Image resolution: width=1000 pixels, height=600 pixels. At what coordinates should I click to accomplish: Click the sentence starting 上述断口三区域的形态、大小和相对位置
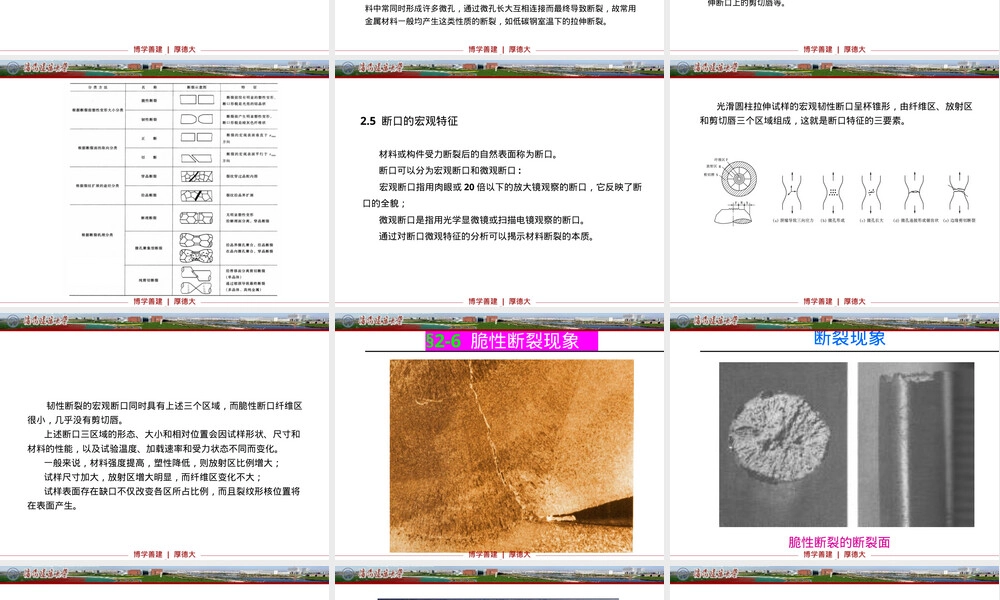[163, 441]
